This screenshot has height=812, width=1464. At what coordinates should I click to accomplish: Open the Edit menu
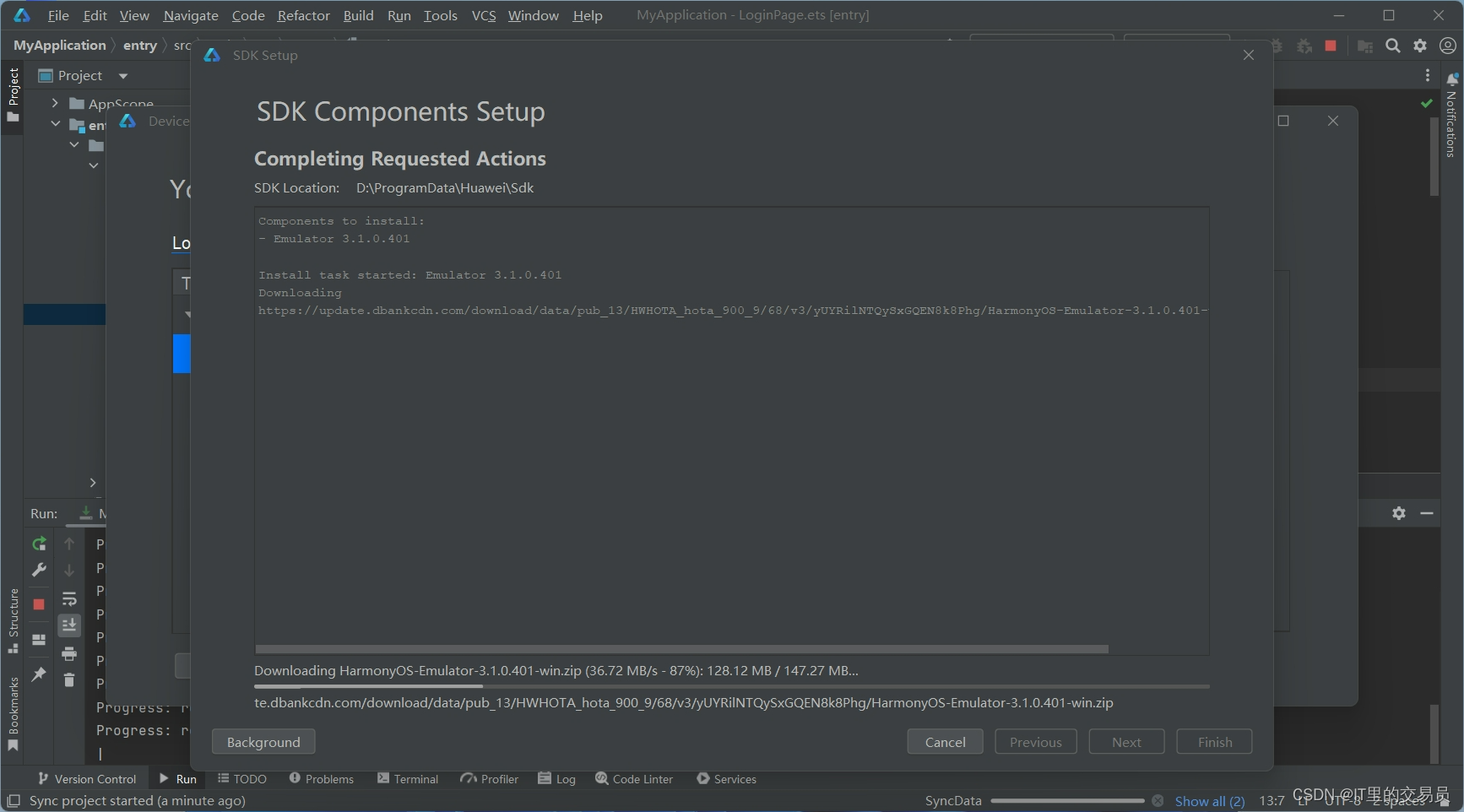coord(95,15)
